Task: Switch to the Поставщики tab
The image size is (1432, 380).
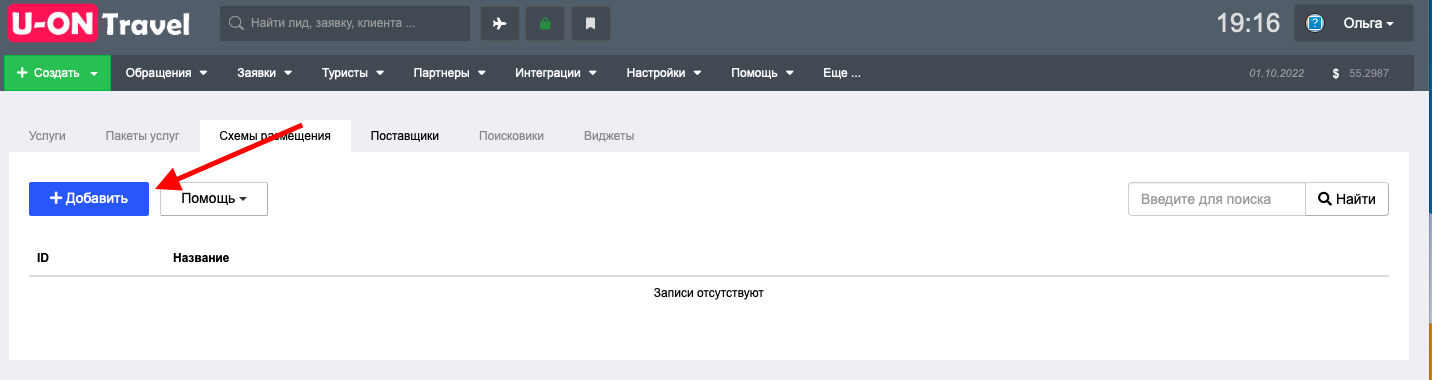Action: 404,136
